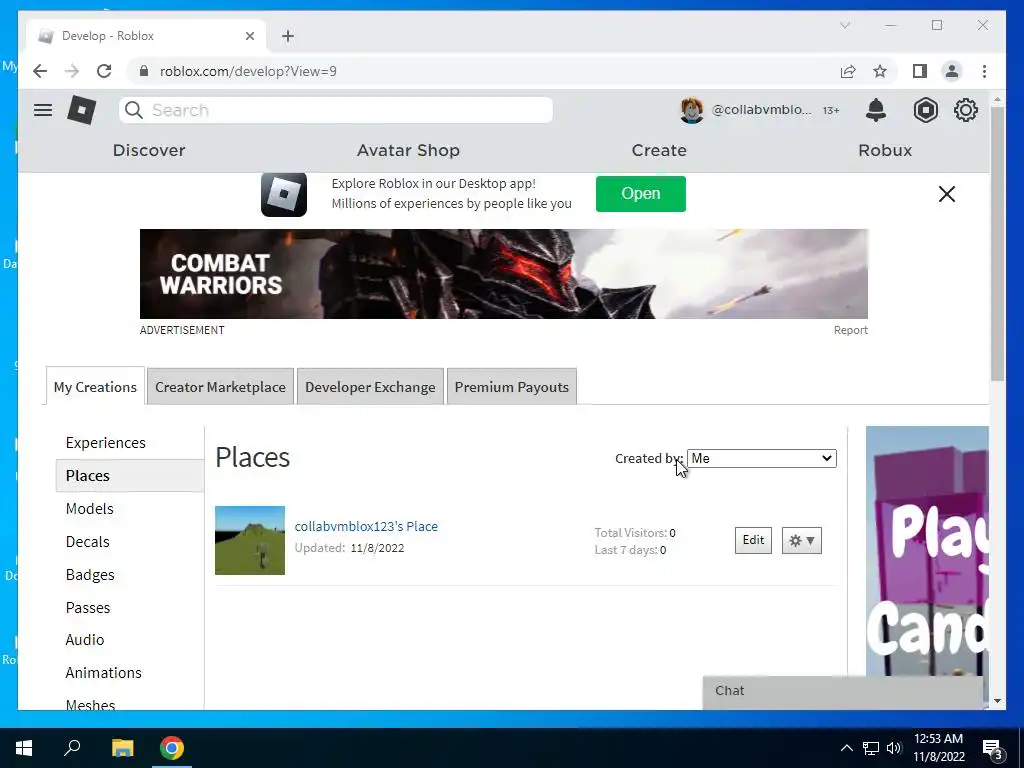
Task: Switch to the Creator Marketplace tab
Action: click(220, 387)
